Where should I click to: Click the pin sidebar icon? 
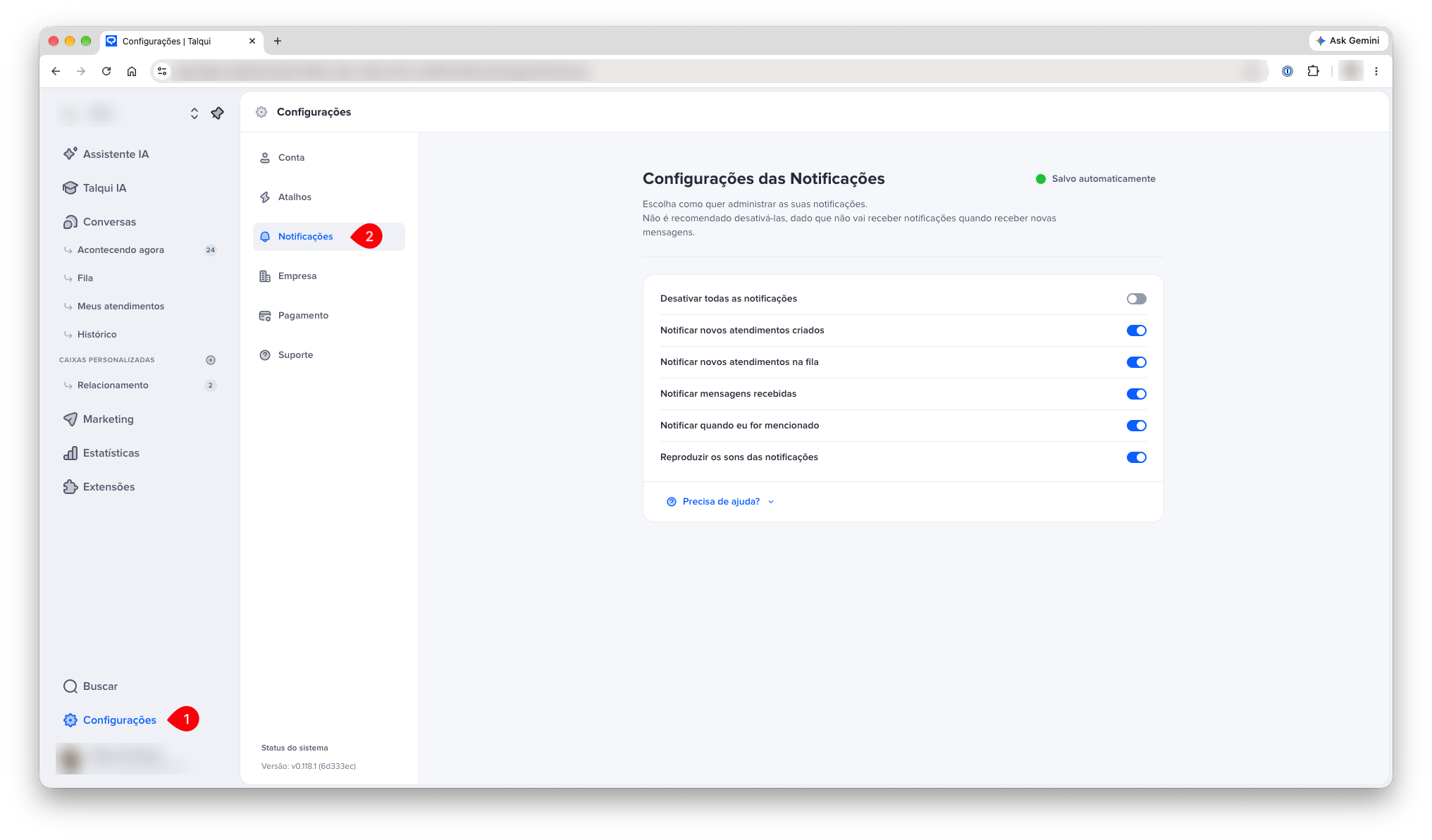217,113
